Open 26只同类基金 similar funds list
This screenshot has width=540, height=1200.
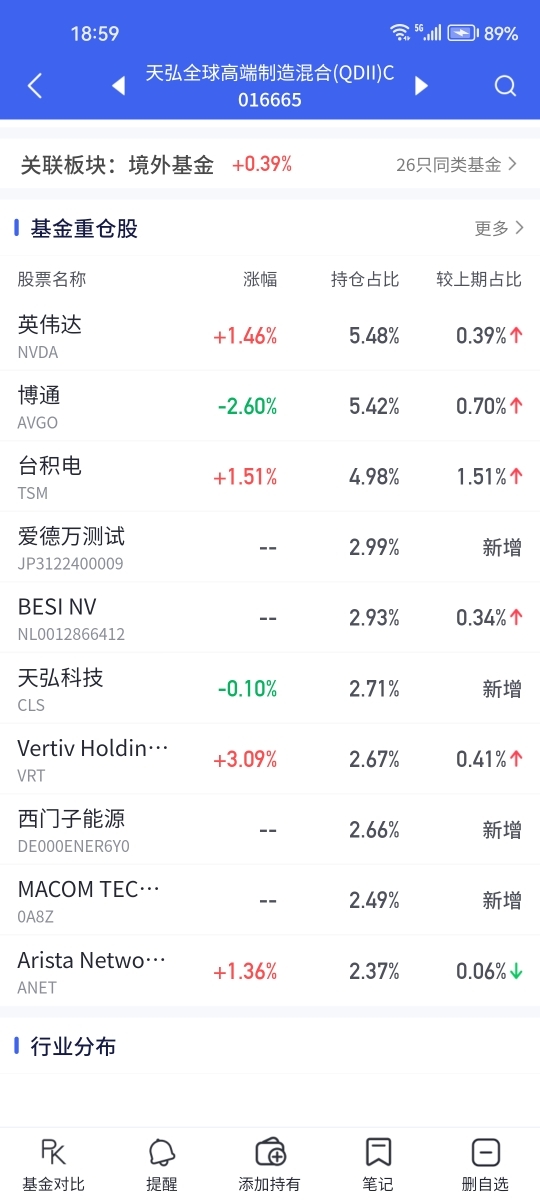pos(456,165)
